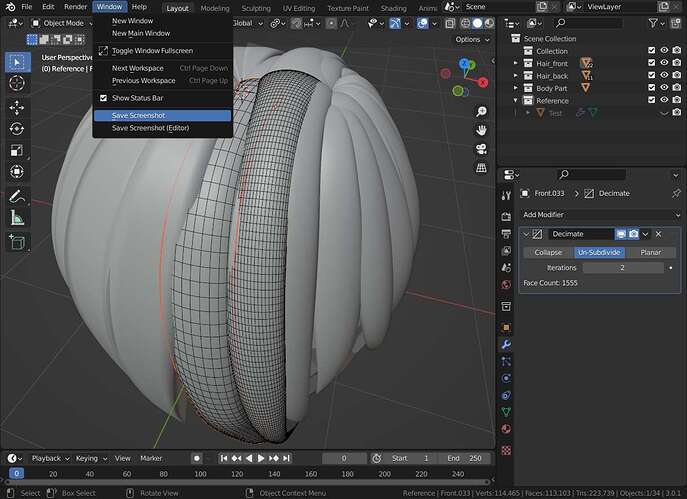
Task: Click the current frame number field
Action: [344, 458]
